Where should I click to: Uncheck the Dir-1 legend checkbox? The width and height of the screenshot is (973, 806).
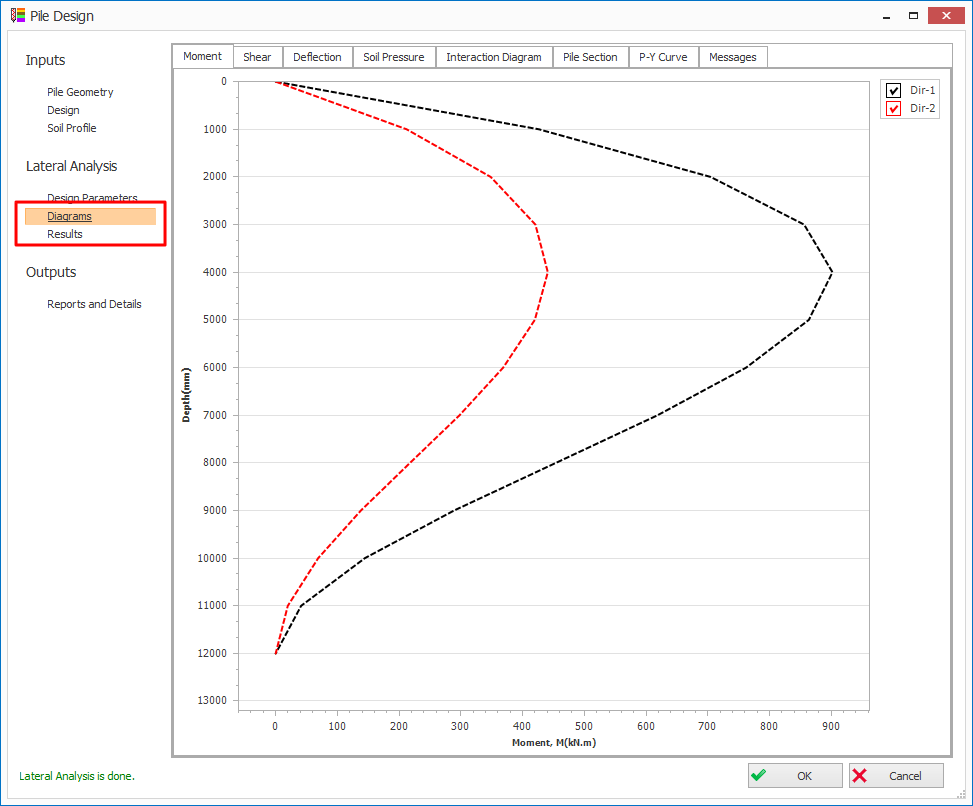(894, 91)
